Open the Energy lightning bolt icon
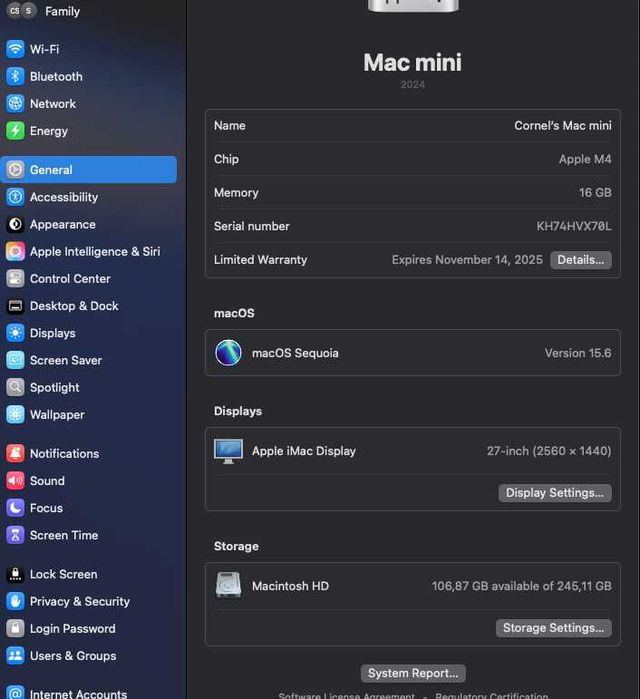 (x=15, y=131)
